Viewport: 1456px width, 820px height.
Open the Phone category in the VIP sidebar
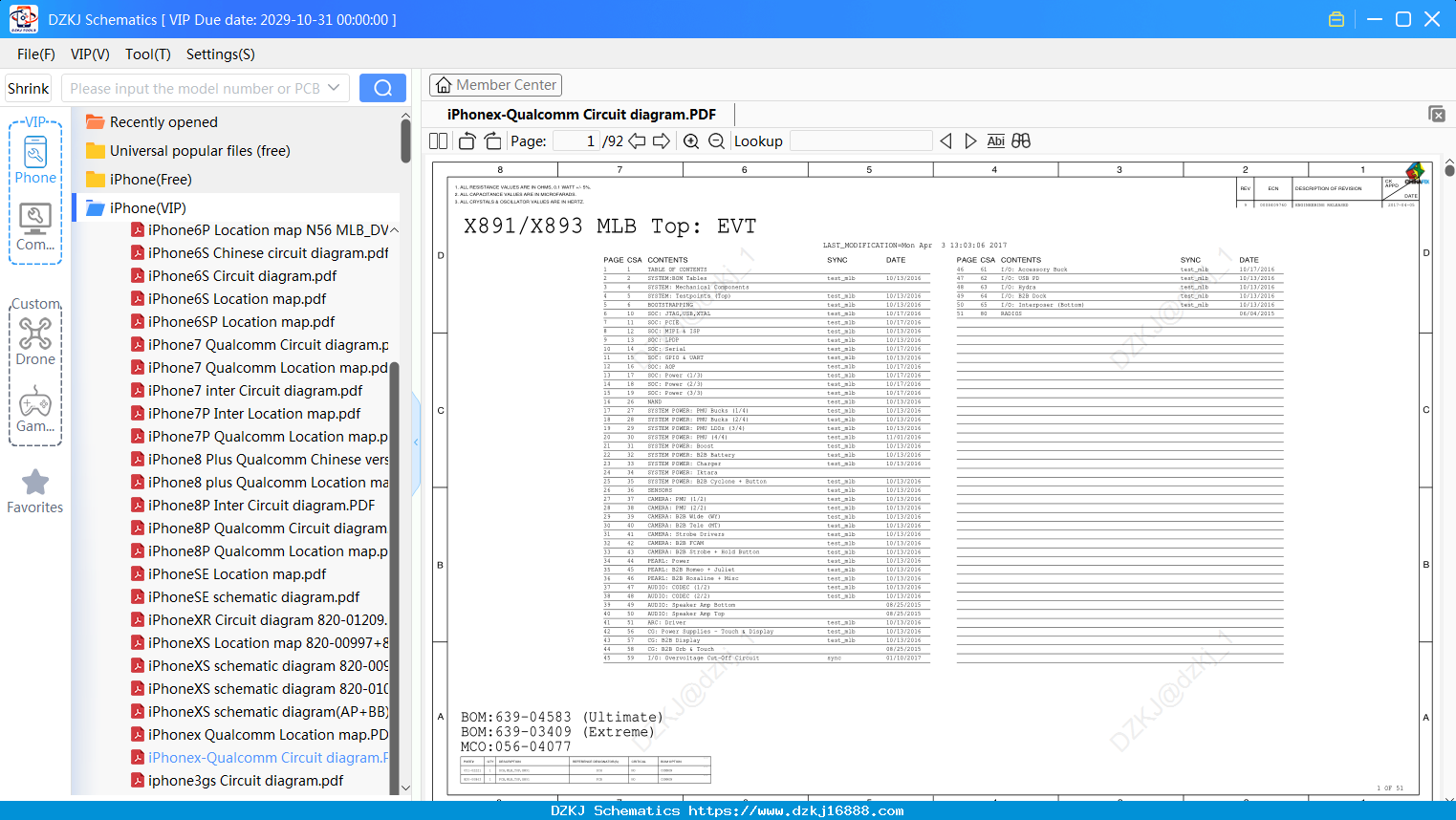point(35,160)
